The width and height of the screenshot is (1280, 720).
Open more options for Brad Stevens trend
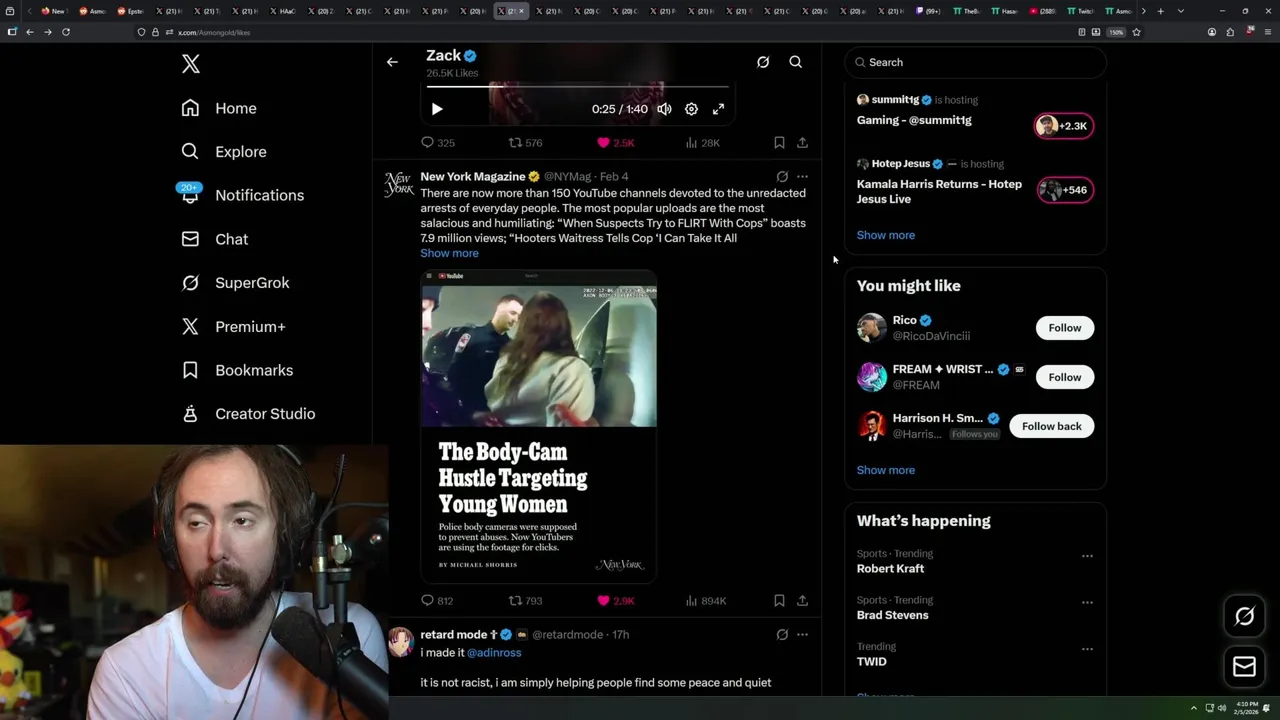coord(1087,603)
